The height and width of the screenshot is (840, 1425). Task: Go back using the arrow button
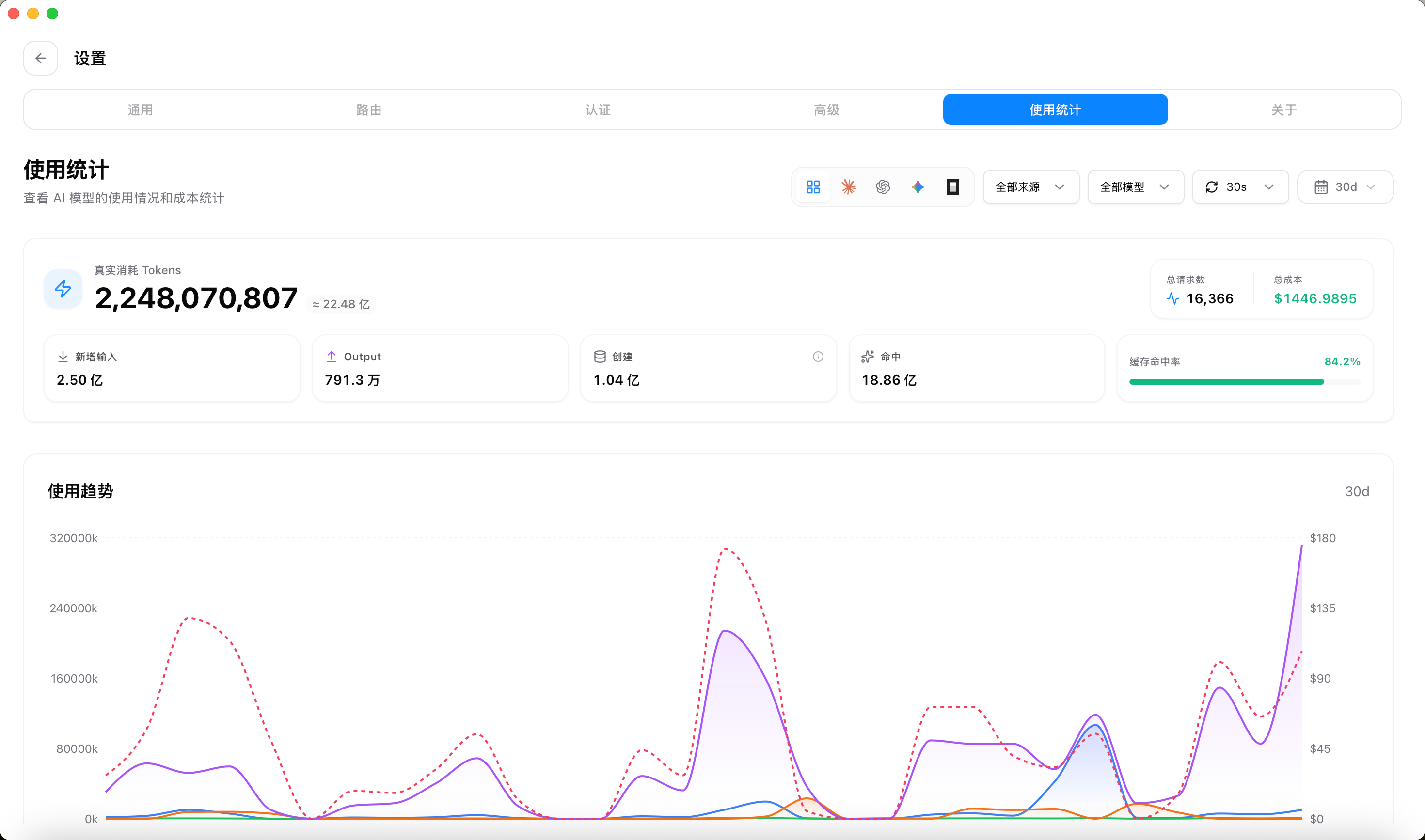40,58
